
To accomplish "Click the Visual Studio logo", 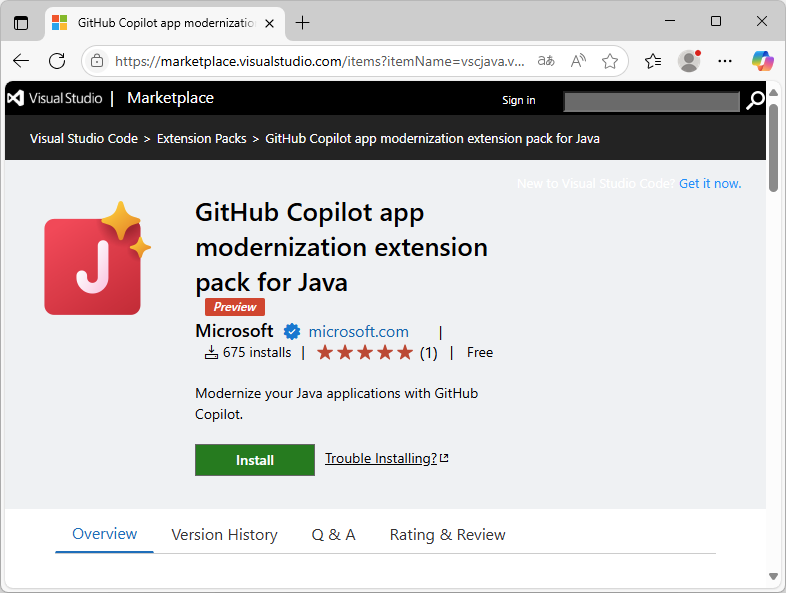I will (55, 98).
